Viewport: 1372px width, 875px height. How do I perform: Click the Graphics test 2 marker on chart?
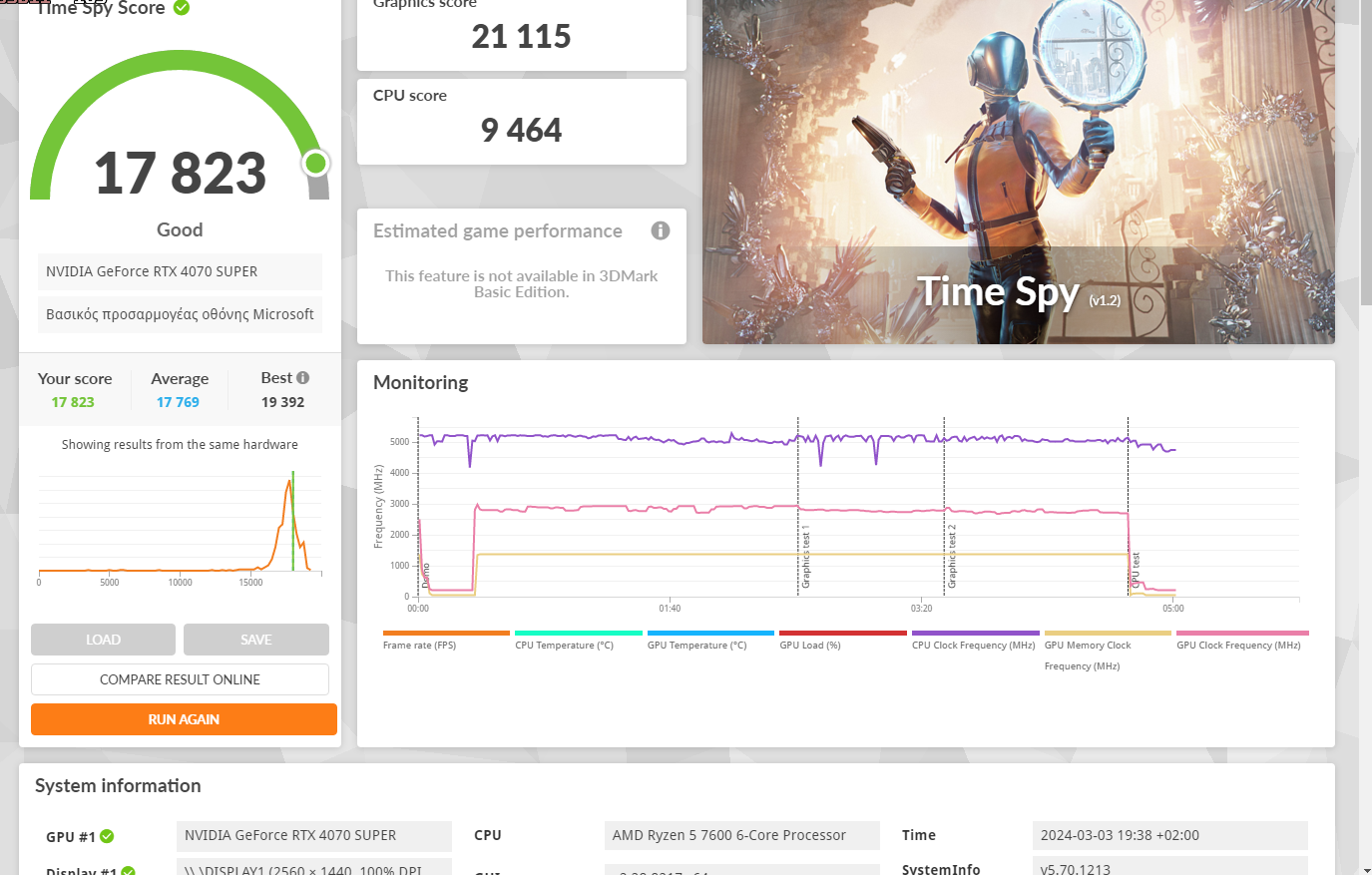point(951,557)
